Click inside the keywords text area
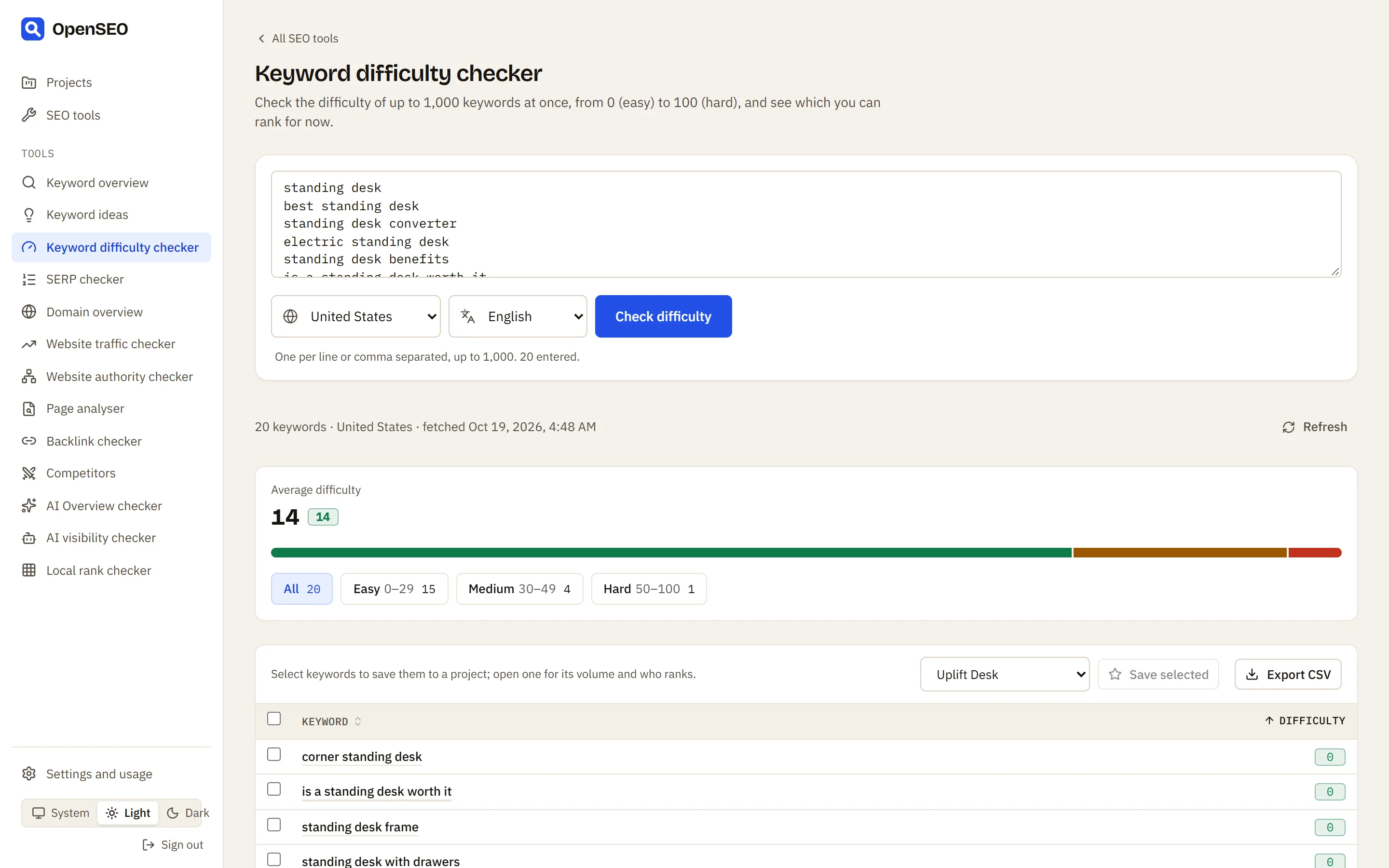The image size is (1389, 868). coord(806,224)
